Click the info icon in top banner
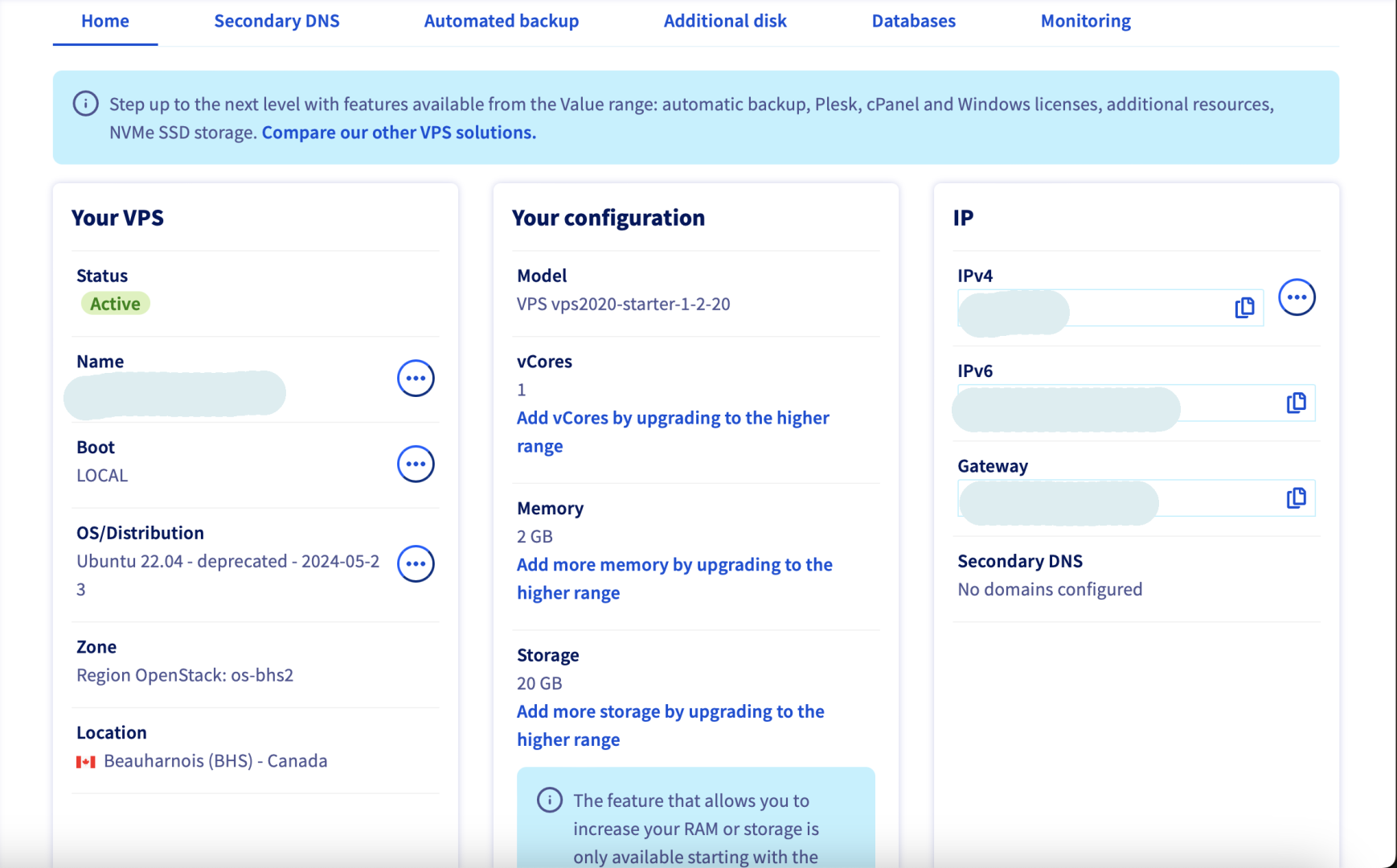Viewport: 1397px width, 868px height. point(85,104)
